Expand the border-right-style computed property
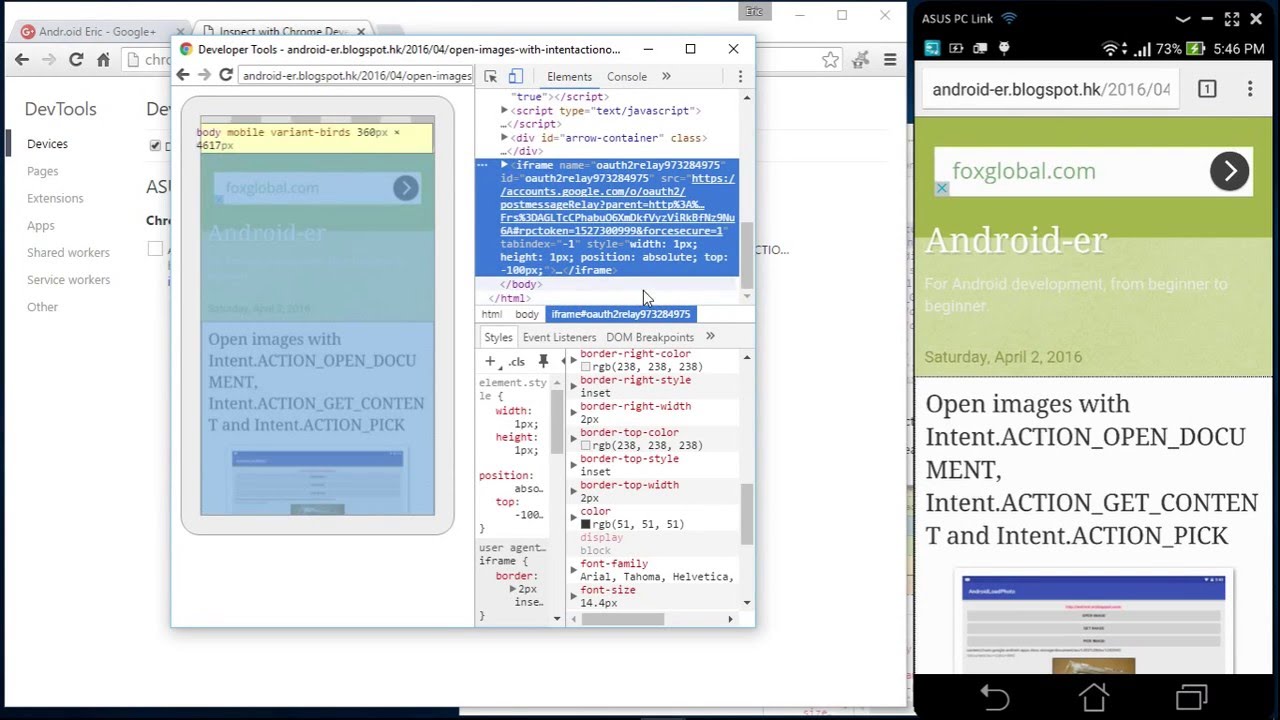 [574, 386]
